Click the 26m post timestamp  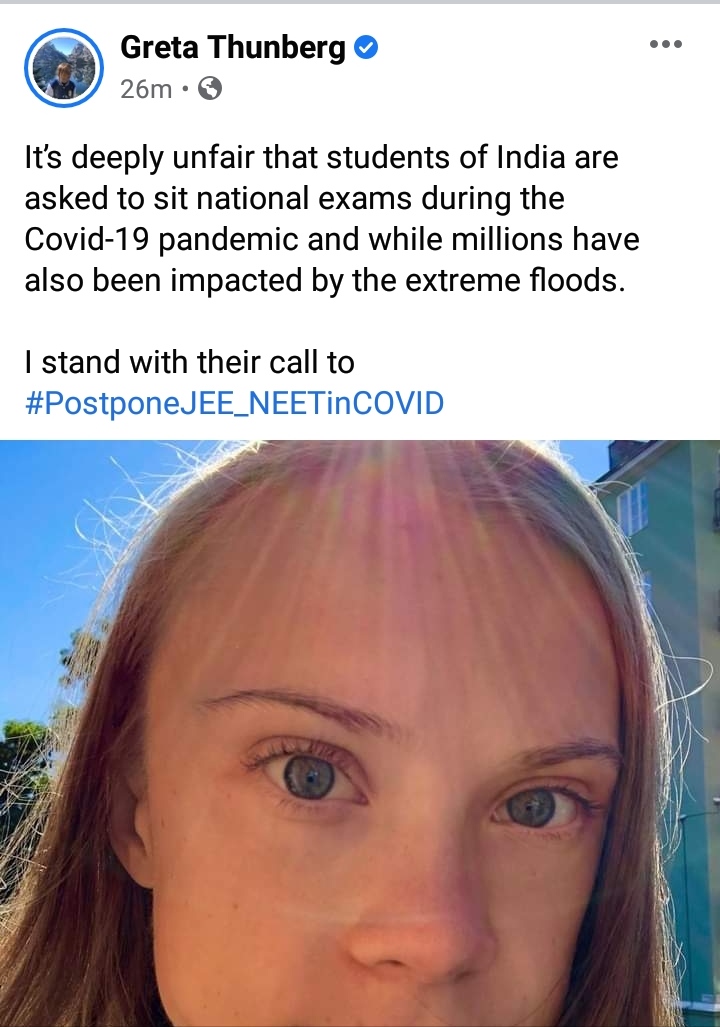146,89
